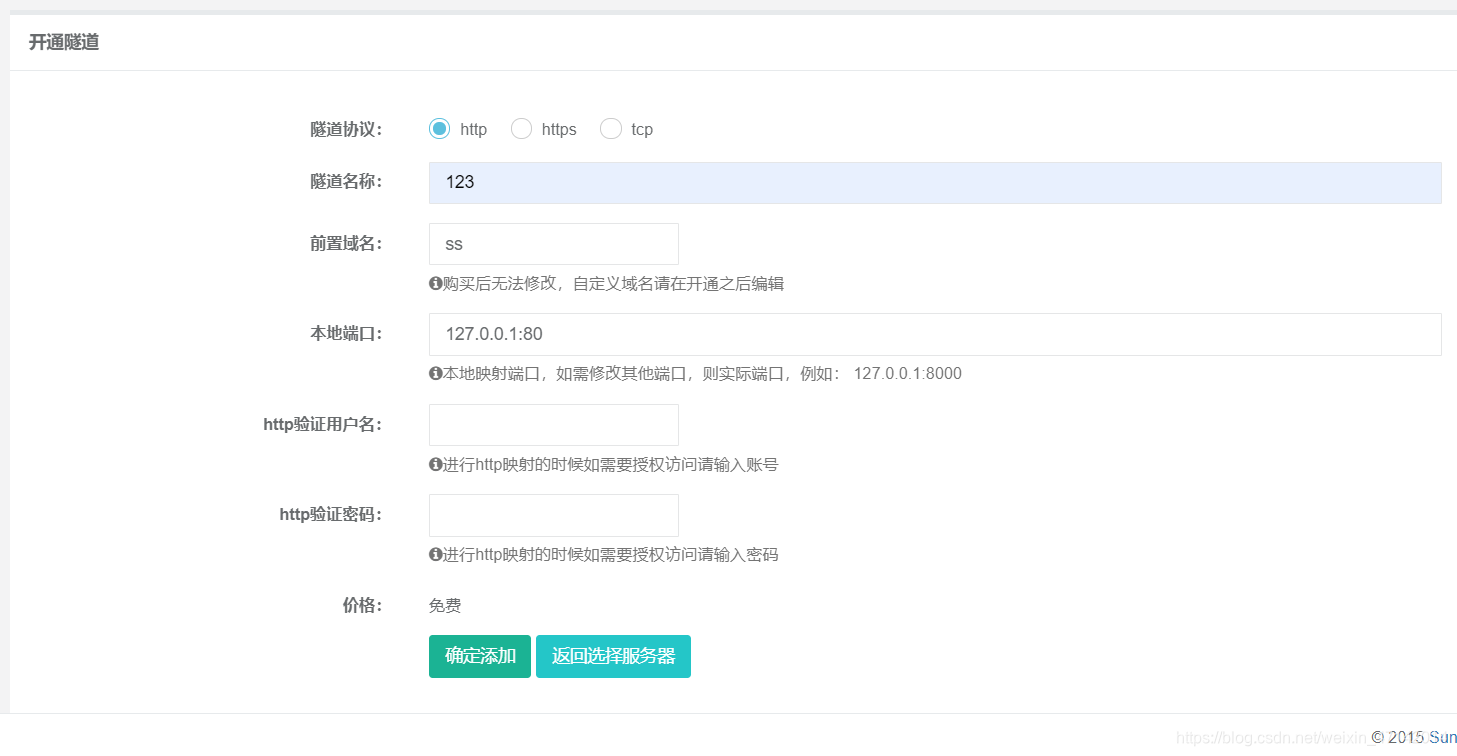Focus the http验证用户名 input box
This screenshot has width=1457, height=756.
(554, 425)
